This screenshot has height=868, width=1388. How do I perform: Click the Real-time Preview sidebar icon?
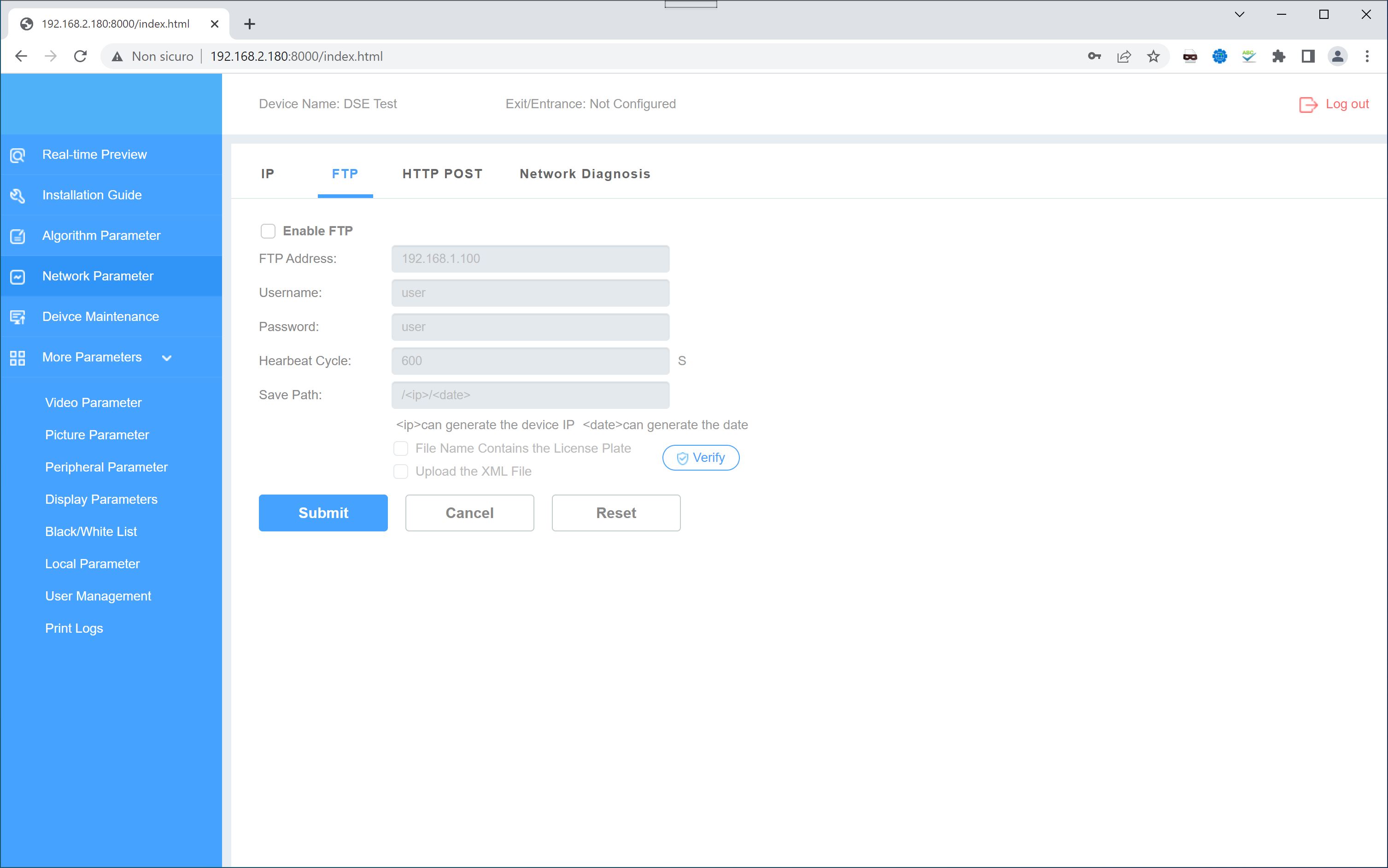pos(17,155)
